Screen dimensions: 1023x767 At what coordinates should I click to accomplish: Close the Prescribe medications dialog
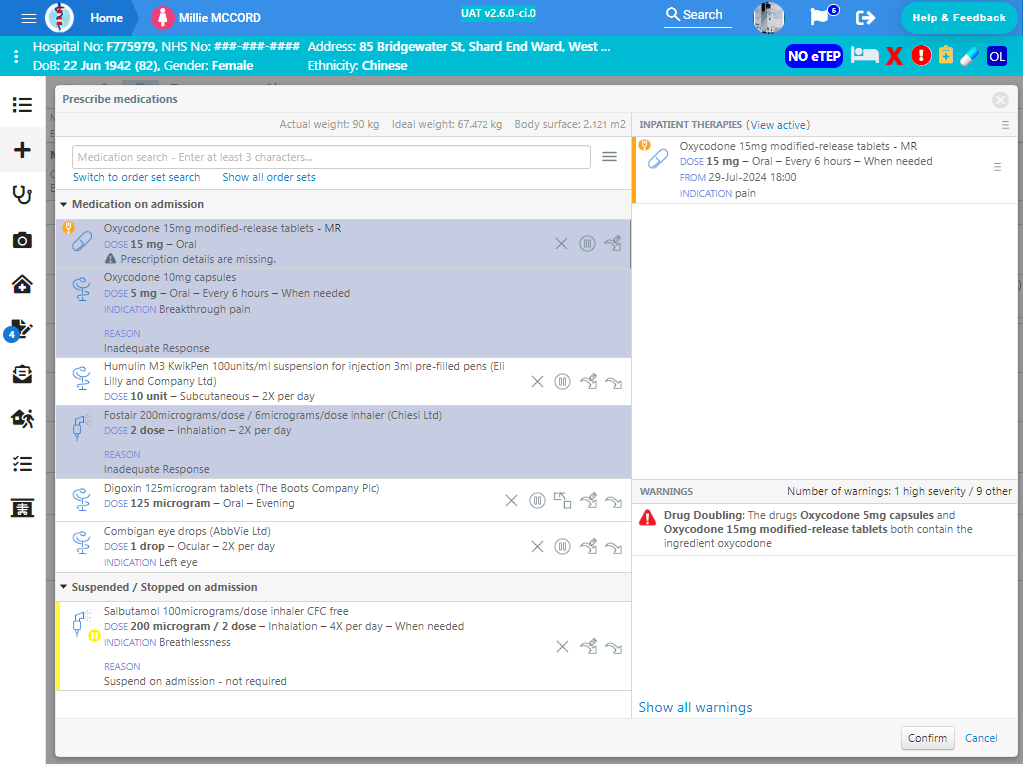click(x=1000, y=100)
